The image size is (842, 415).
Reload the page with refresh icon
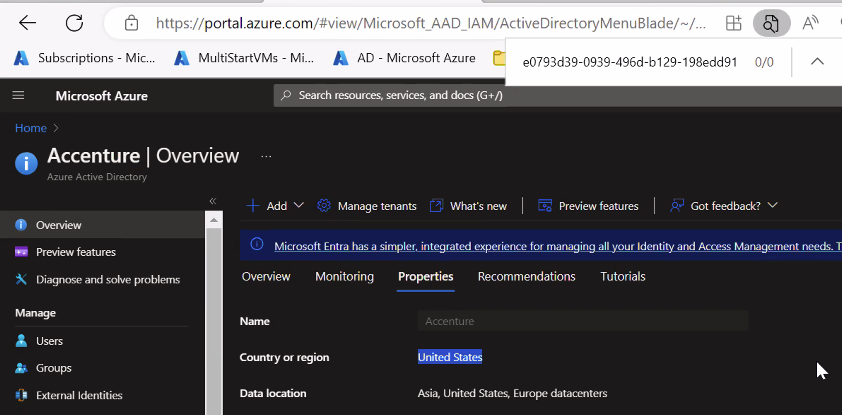coord(74,22)
